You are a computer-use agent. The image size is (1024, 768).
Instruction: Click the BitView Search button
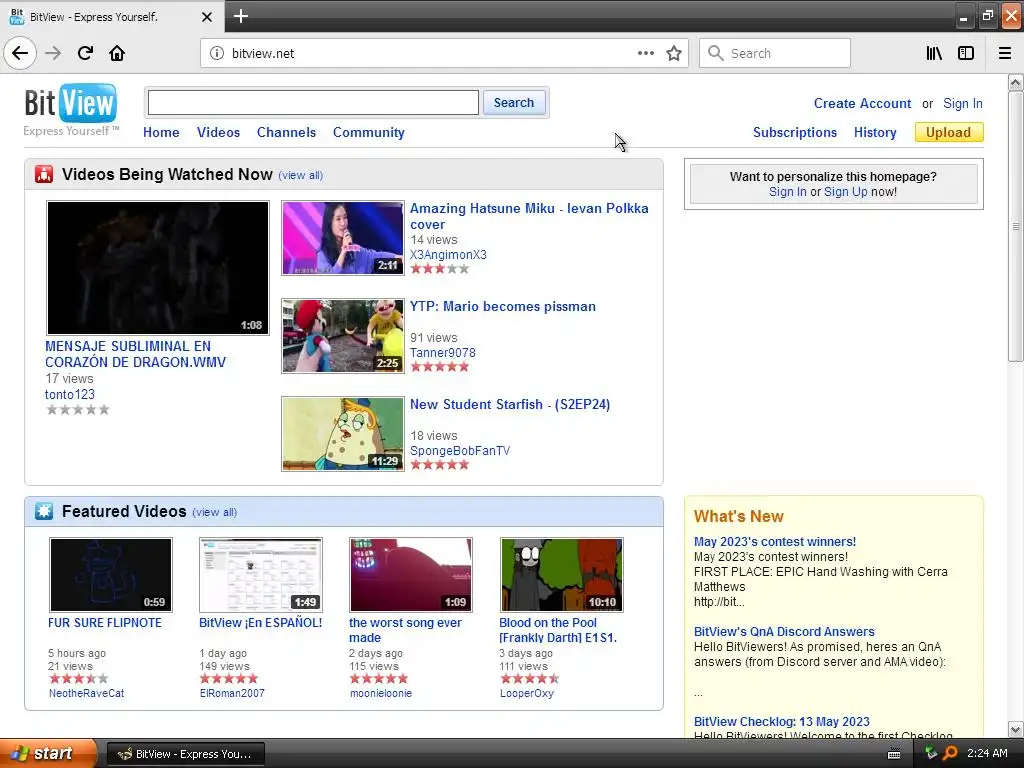(x=514, y=103)
